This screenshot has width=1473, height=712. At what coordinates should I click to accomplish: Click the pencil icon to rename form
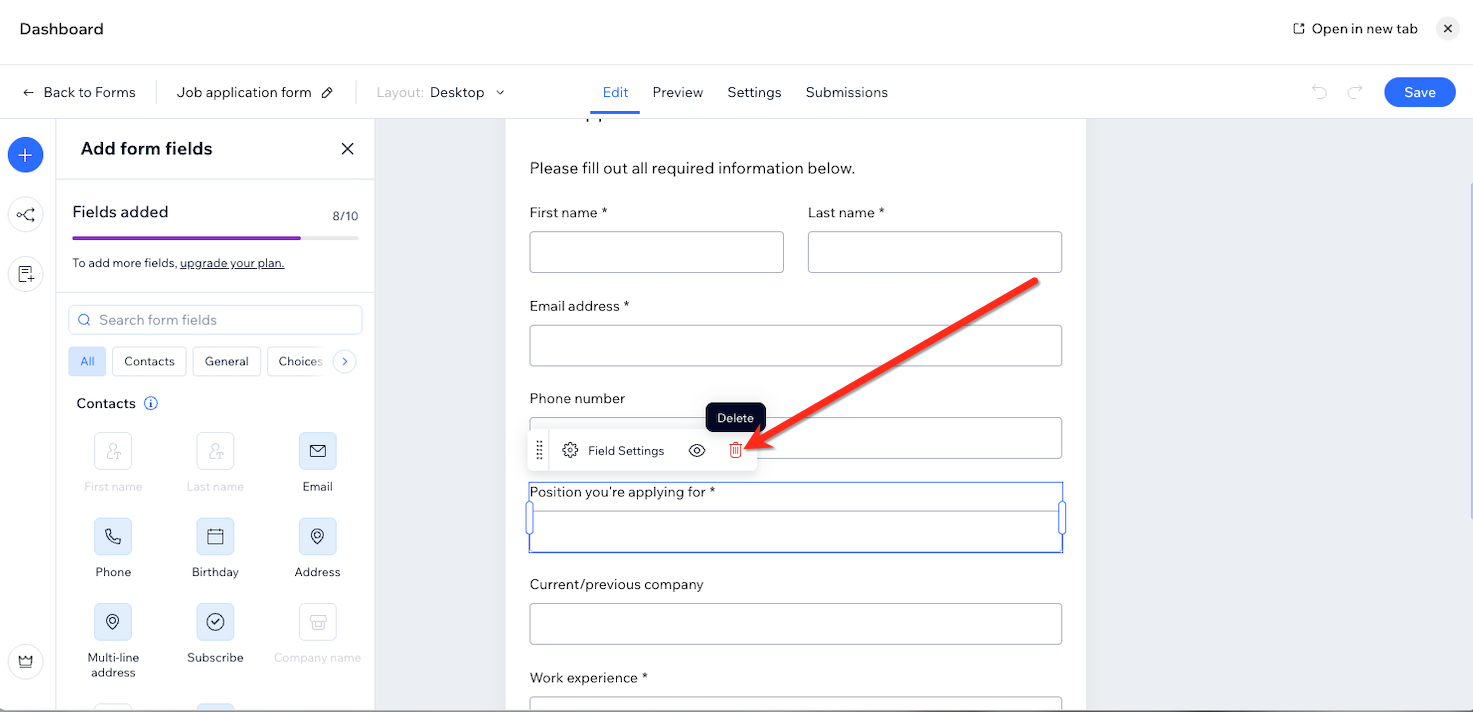tap(327, 93)
